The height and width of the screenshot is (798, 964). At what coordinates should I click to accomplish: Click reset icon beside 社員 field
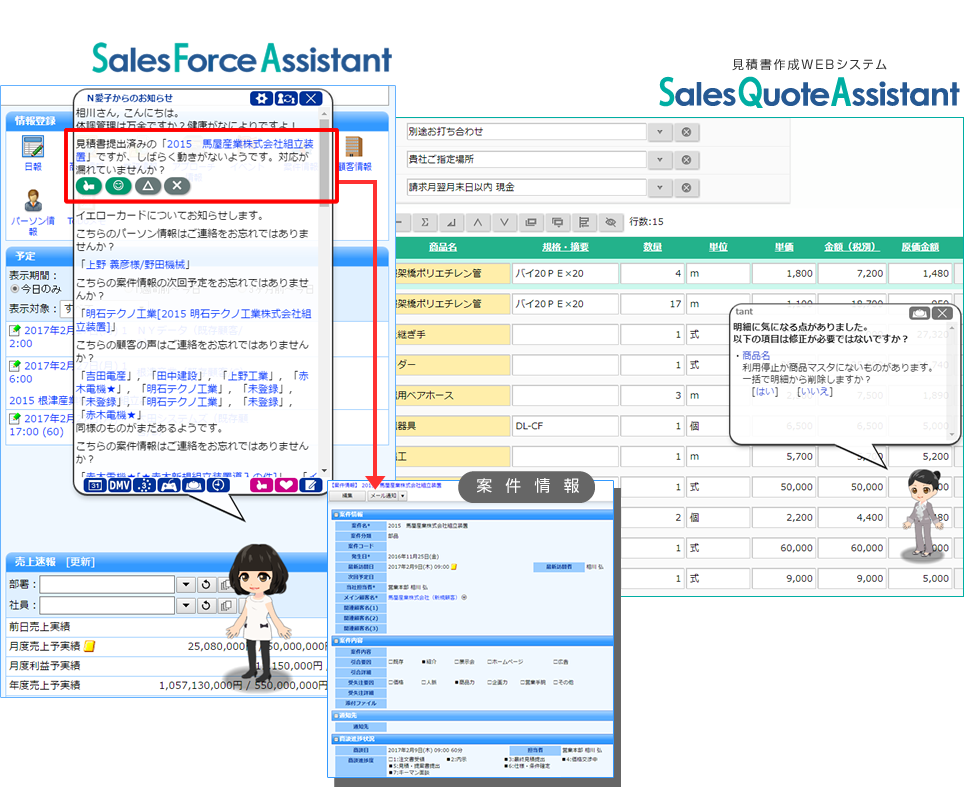(x=206, y=606)
